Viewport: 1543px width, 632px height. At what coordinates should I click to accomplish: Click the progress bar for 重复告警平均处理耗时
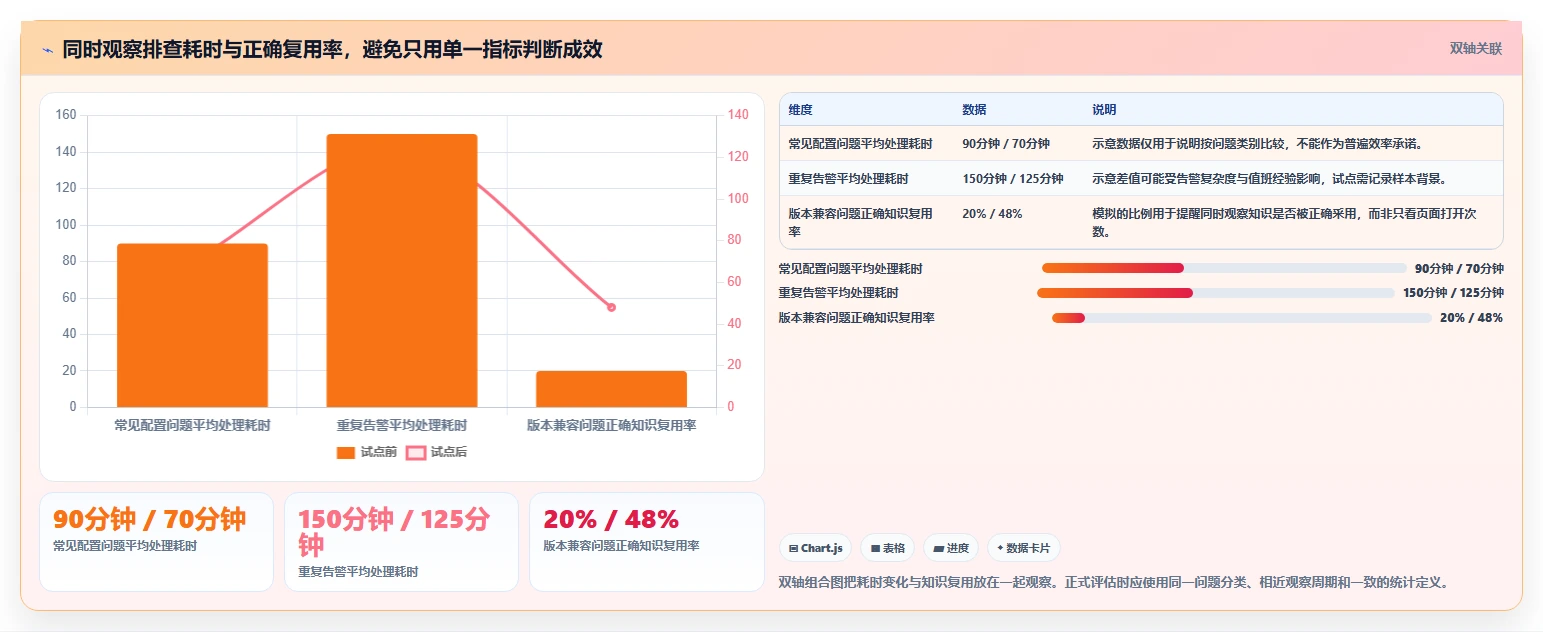[x=1215, y=293]
